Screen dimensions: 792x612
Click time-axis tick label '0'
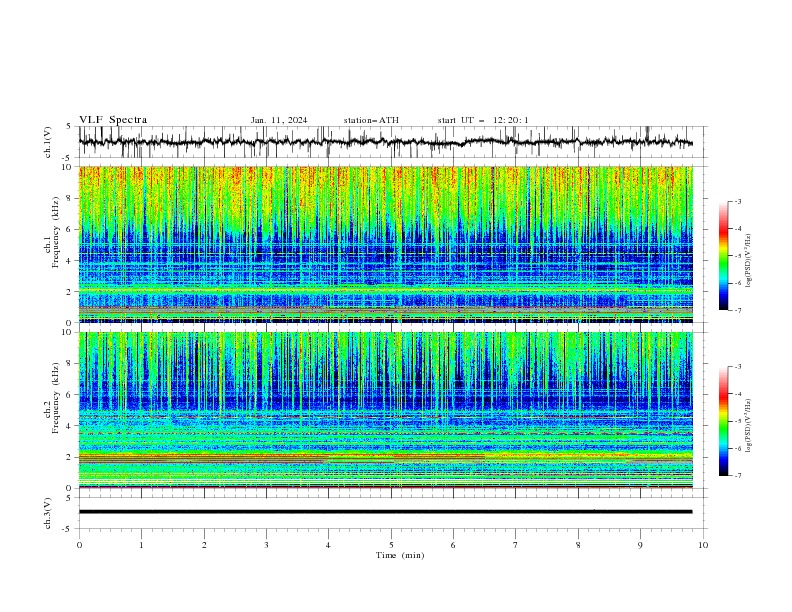tap(79, 545)
